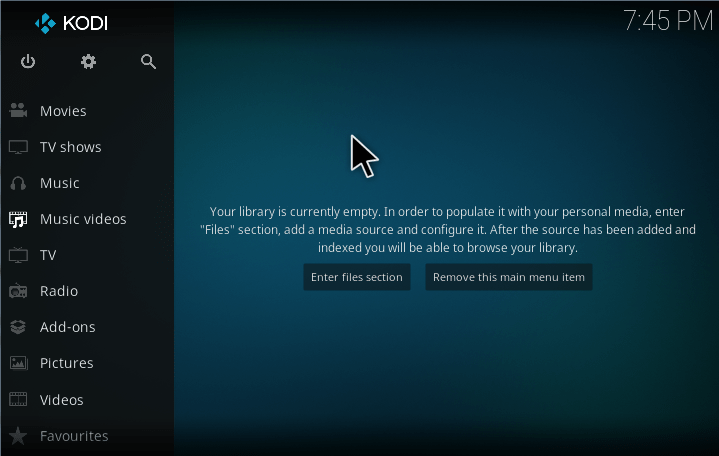Click the Pictures image icon
This screenshot has height=456, width=719.
(18, 363)
